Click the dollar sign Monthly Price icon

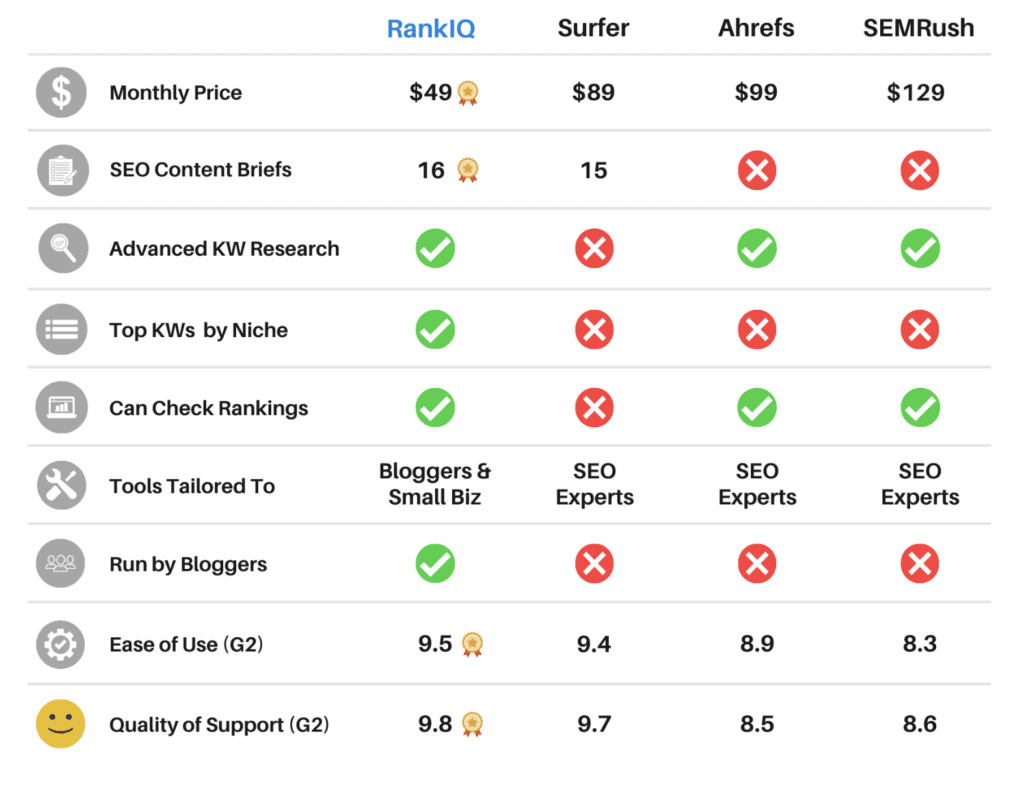(x=62, y=93)
